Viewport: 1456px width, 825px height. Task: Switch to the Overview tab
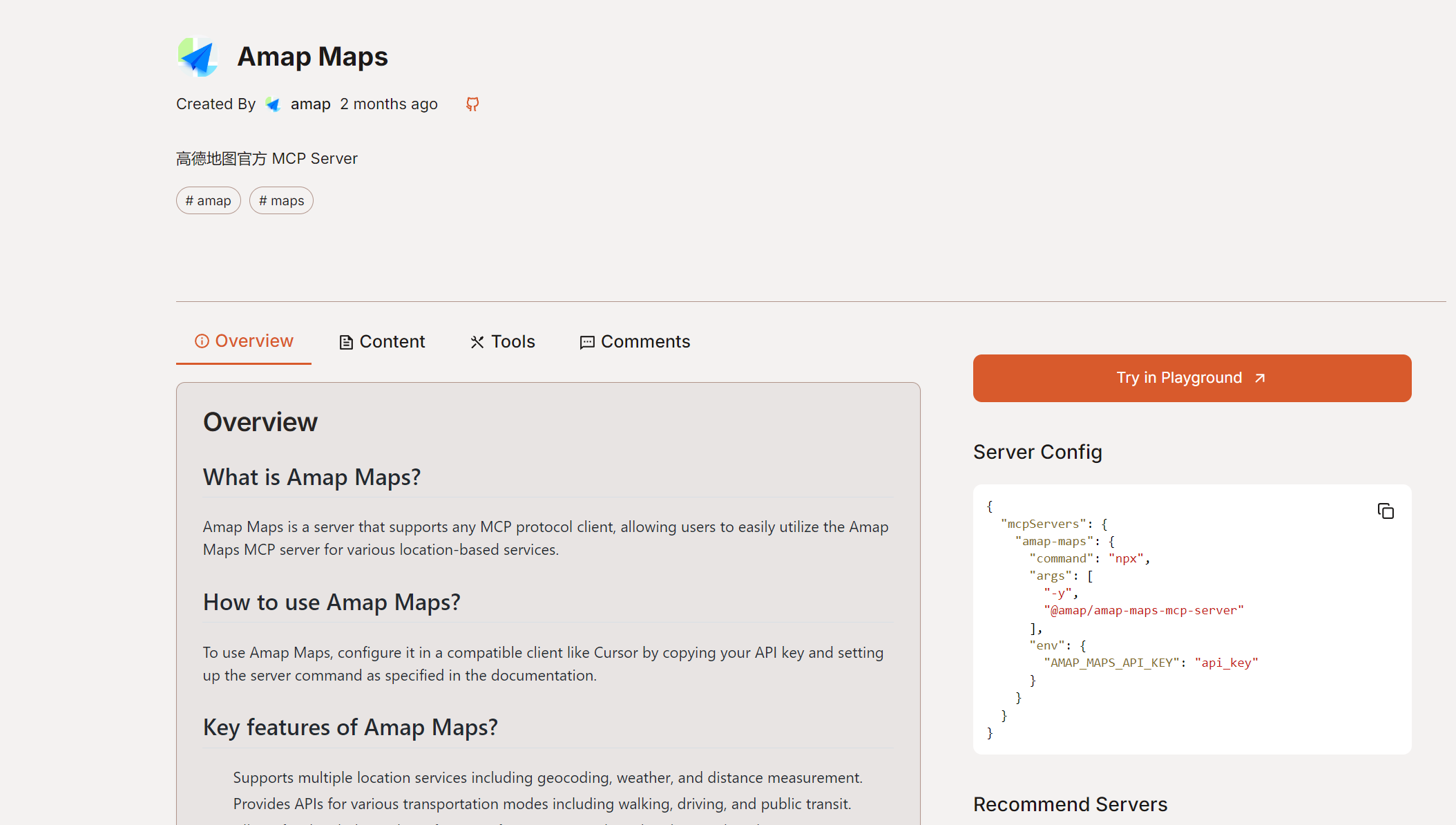(x=244, y=341)
